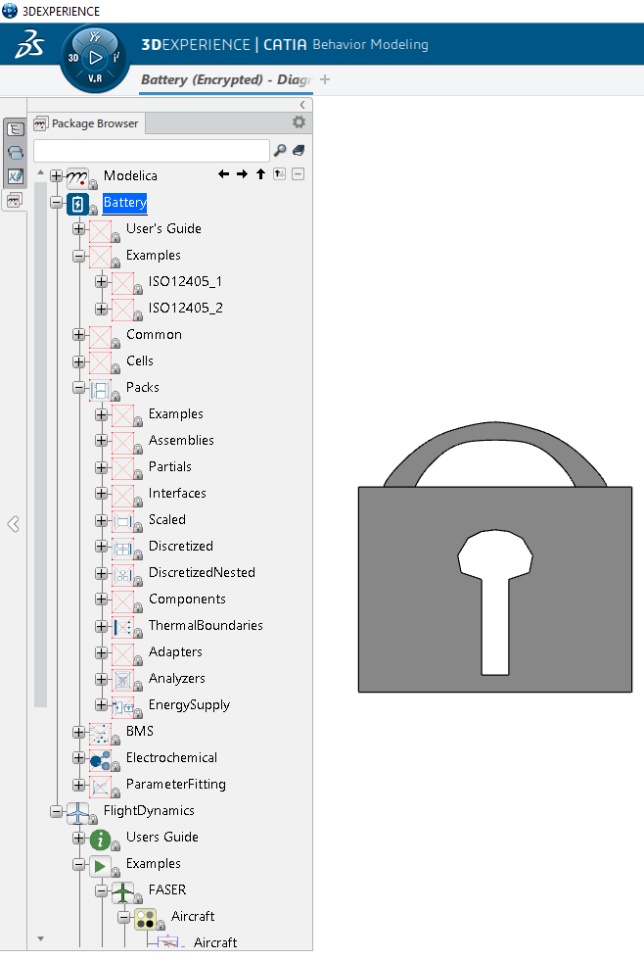Collapse the Packs tree node
The width and height of the screenshot is (644, 960).
point(78,388)
